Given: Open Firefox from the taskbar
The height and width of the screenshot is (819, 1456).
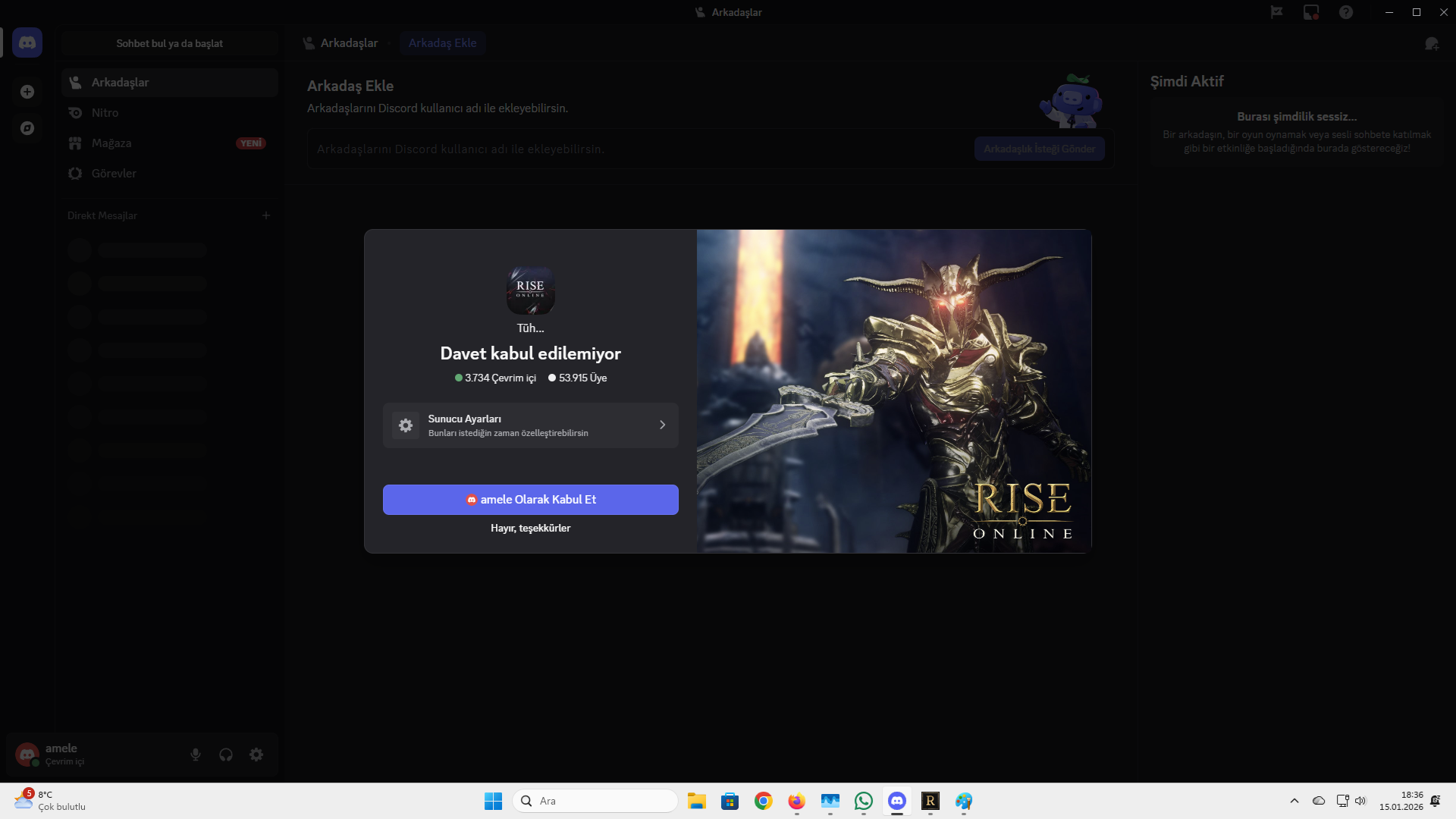Looking at the screenshot, I should (796, 801).
